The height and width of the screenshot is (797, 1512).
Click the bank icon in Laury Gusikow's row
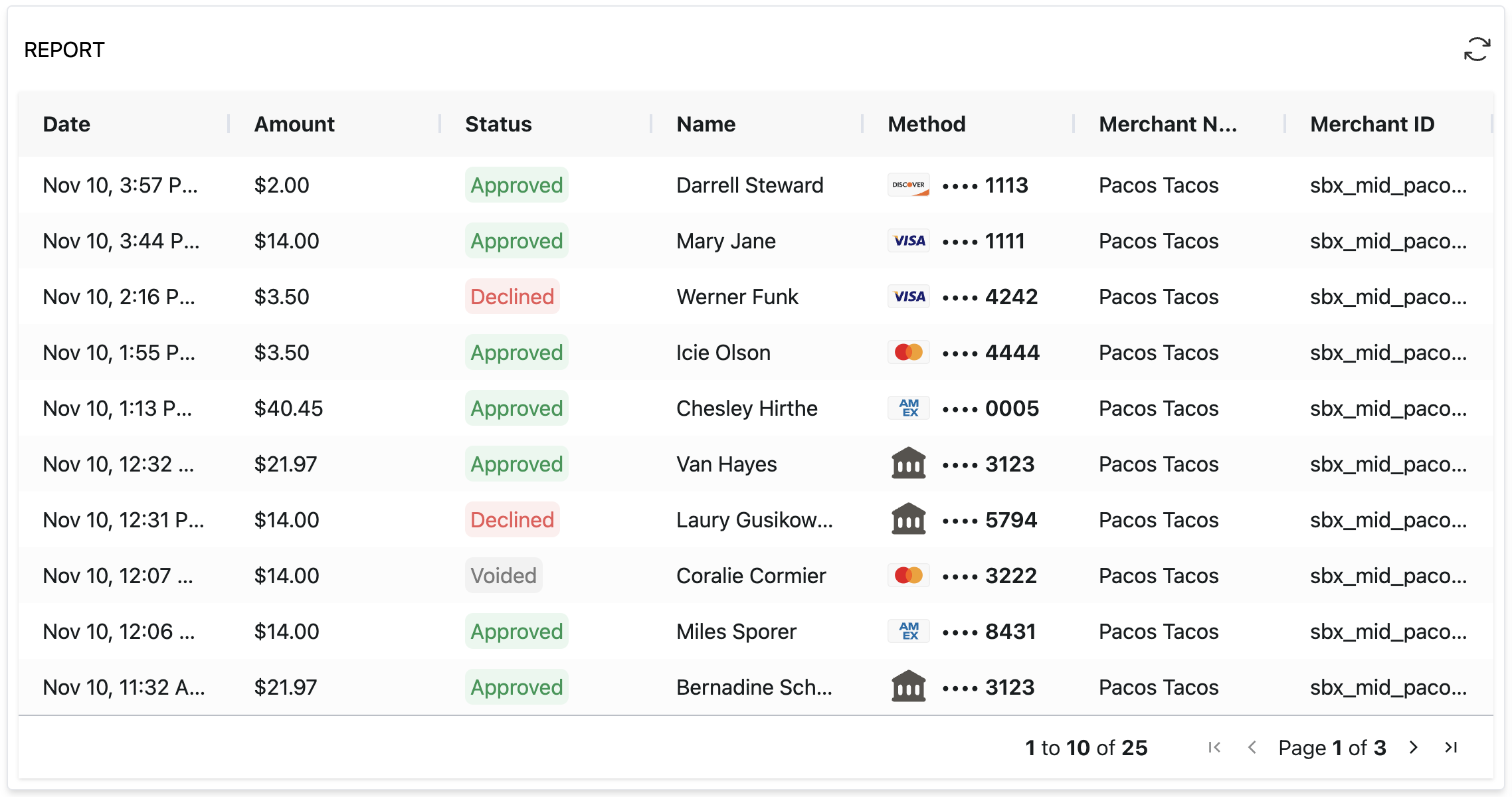pos(908,519)
